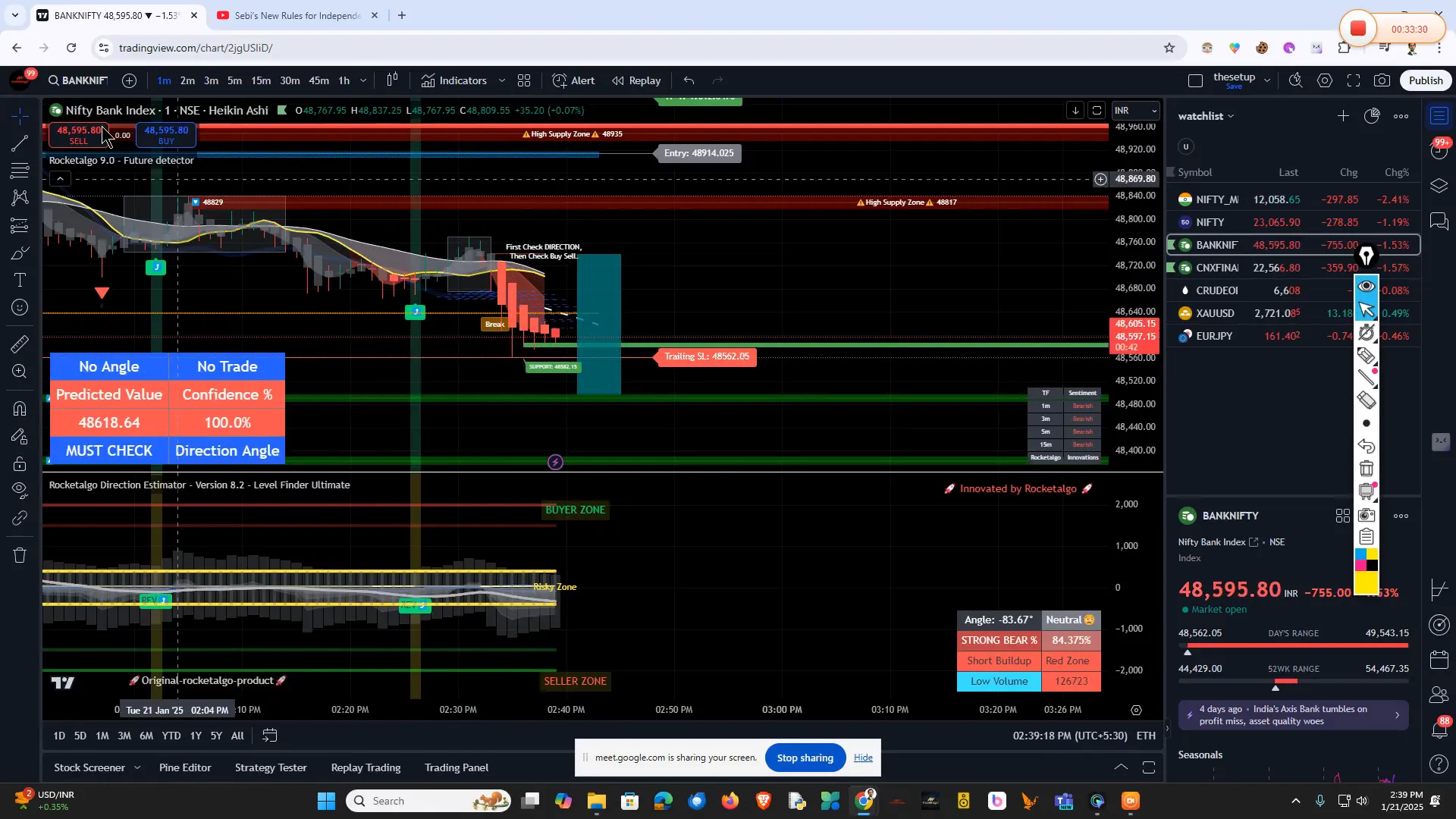Select EURJPY in the watchlist
The height and width of the screenshot is (819, 1456).
(x=1293, y=336)
